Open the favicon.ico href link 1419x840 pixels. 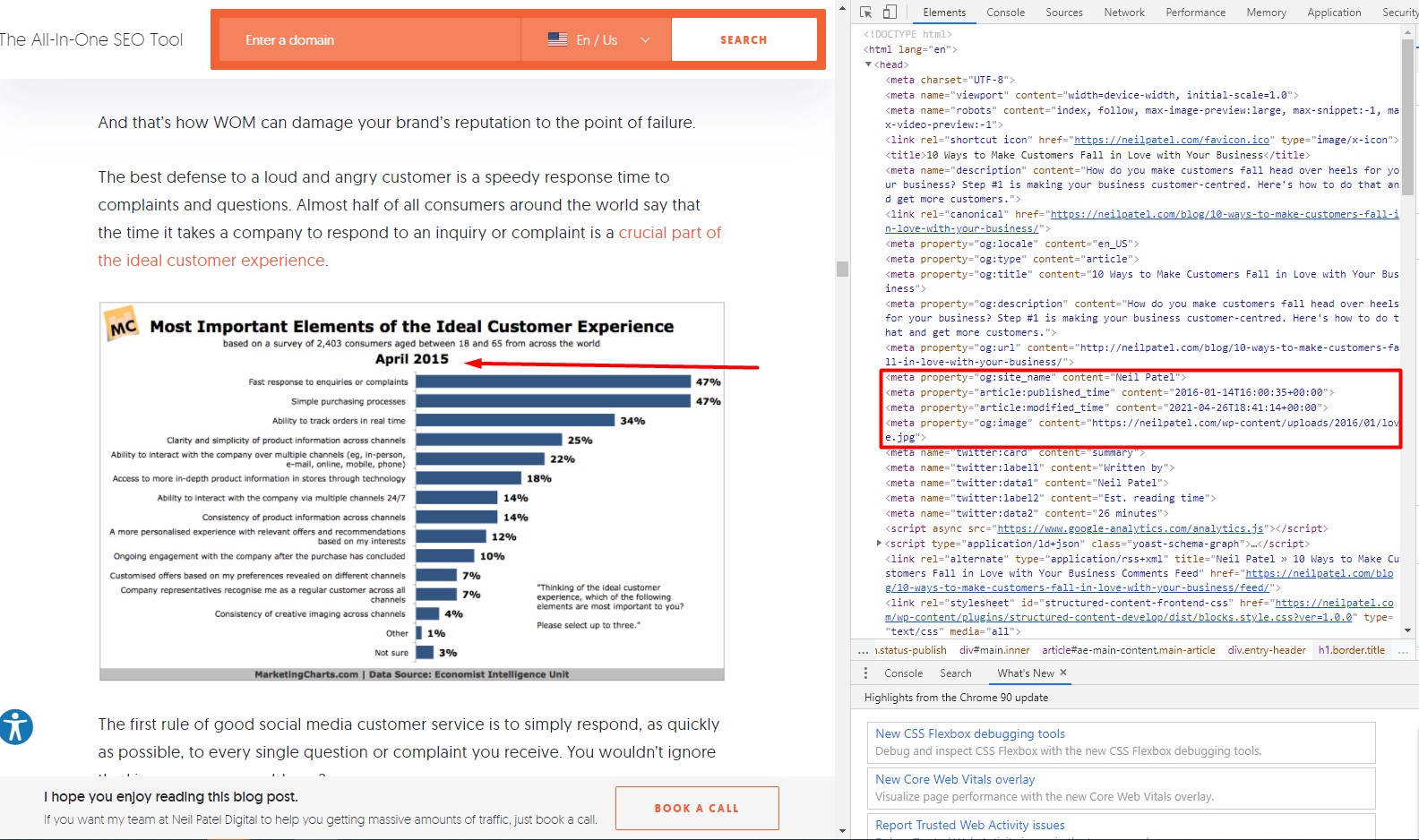pos(1172,140)
